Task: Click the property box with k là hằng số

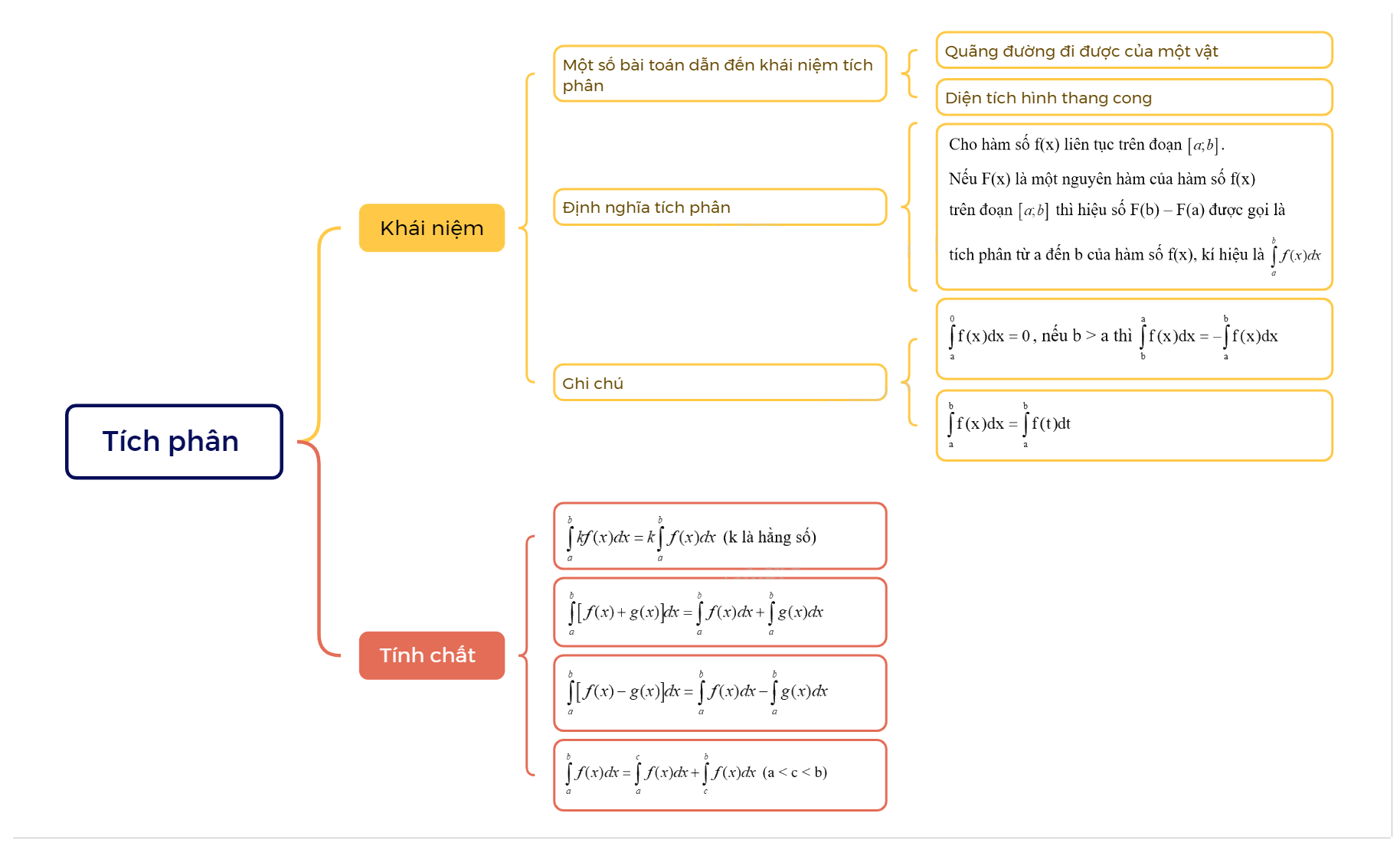Action: click(x=719, y=537)
